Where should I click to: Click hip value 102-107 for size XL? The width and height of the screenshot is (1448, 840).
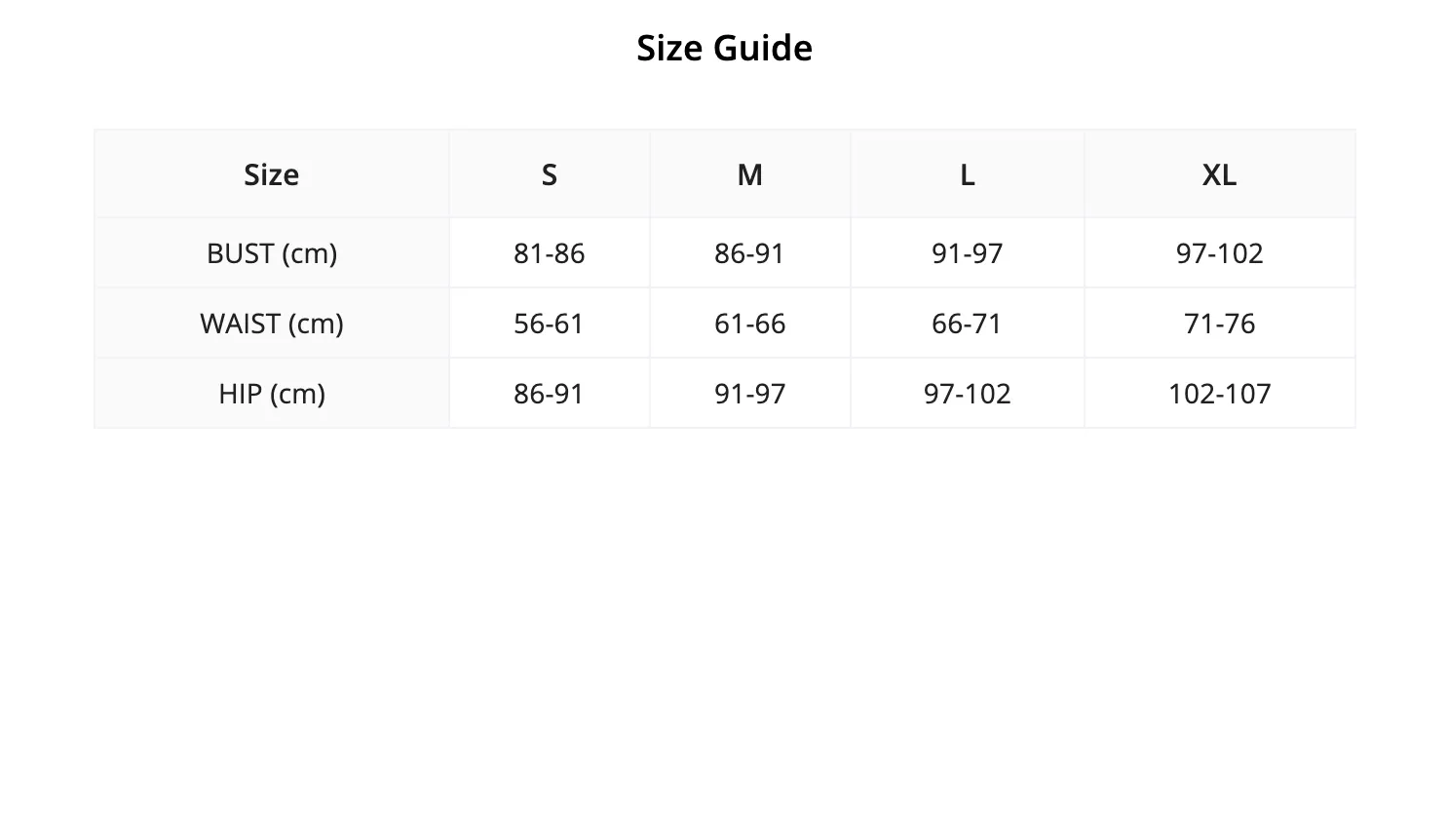point(1219,394)
